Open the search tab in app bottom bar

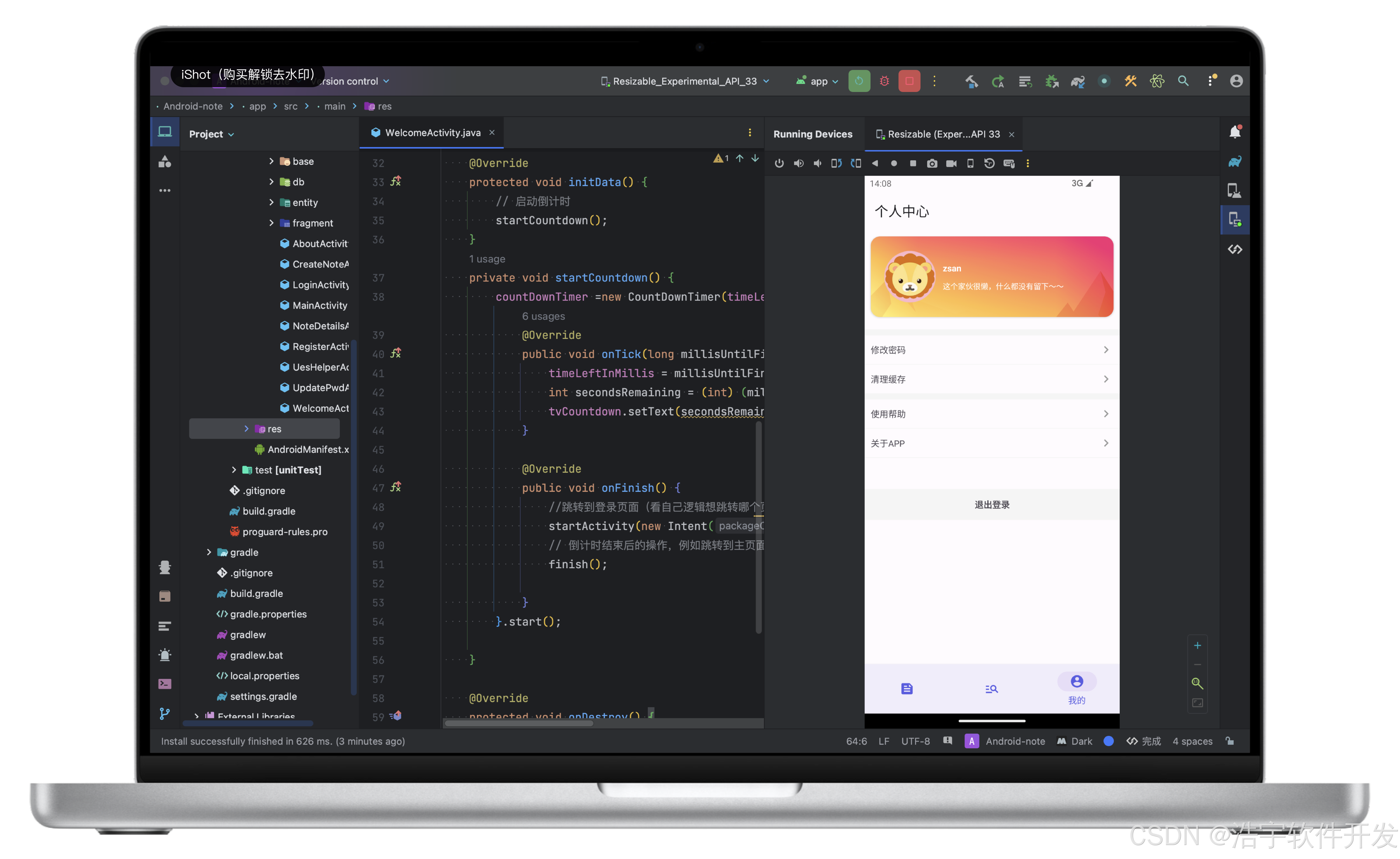991,689
